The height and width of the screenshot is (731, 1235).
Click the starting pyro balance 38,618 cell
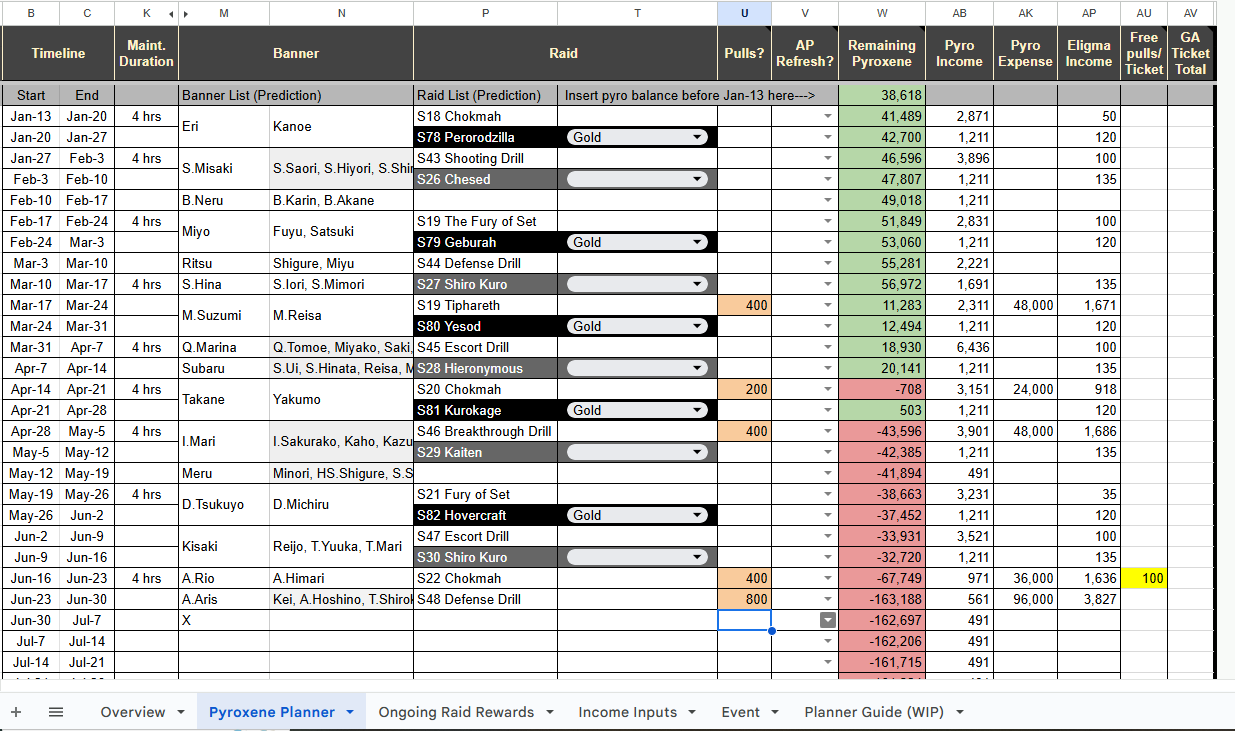coord(882,95)
